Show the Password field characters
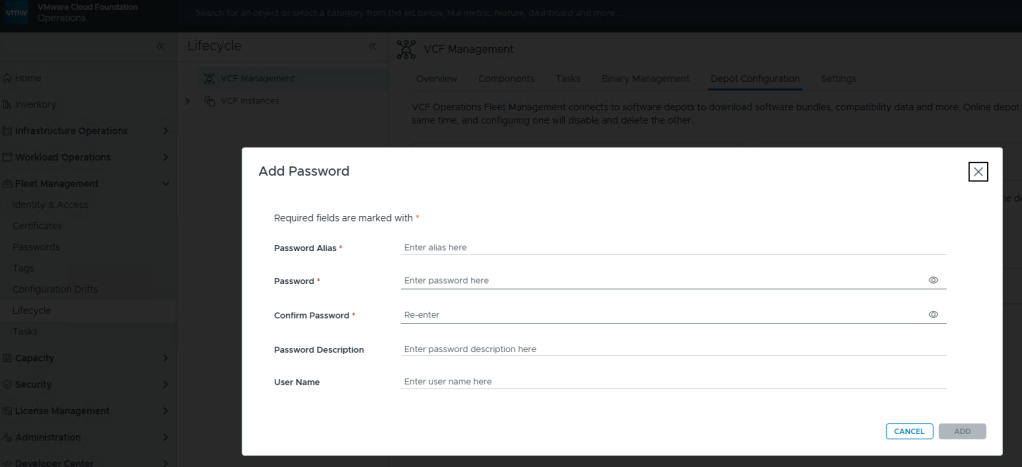Screen dimensions: 1022x467 (x=933, y=281)
